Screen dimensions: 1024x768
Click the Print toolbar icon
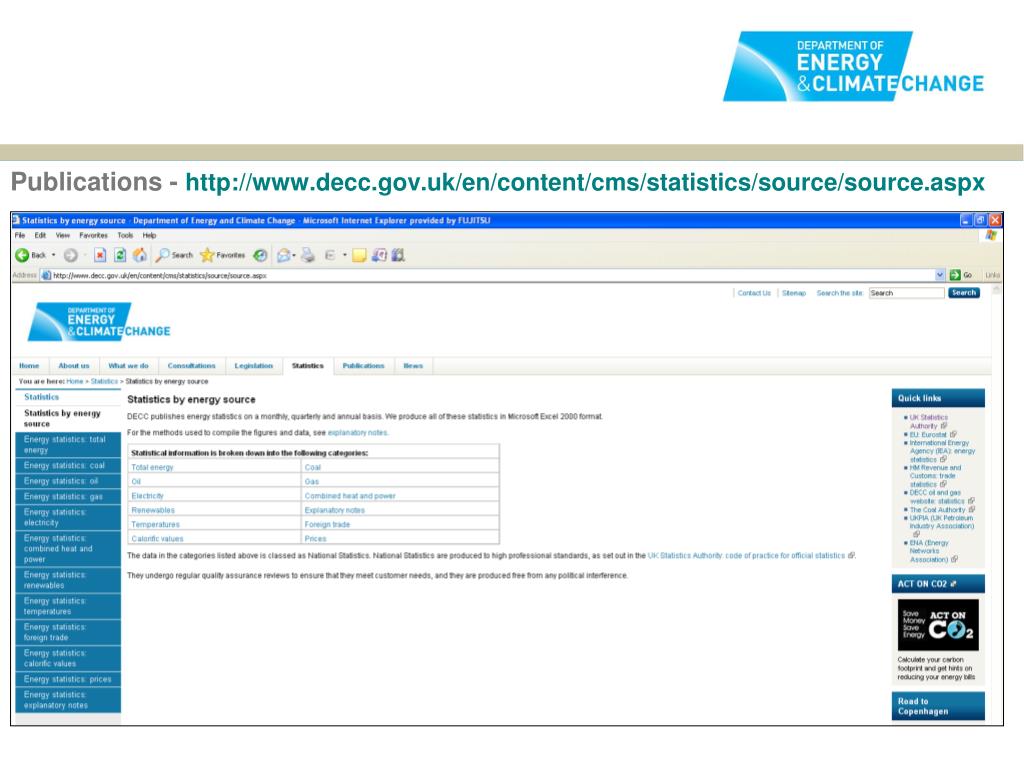point(308,255)
